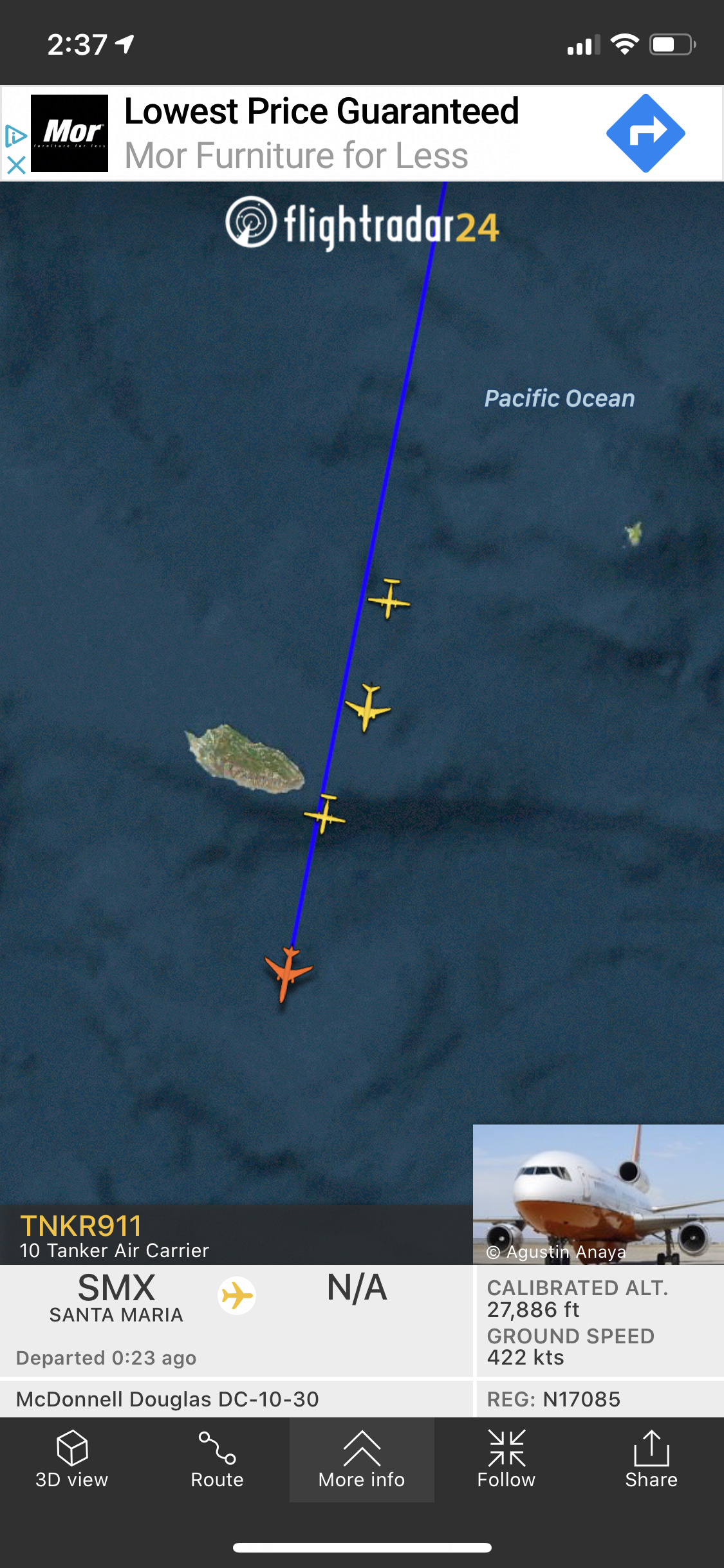Tap the blue ad directions arrow

645,133
